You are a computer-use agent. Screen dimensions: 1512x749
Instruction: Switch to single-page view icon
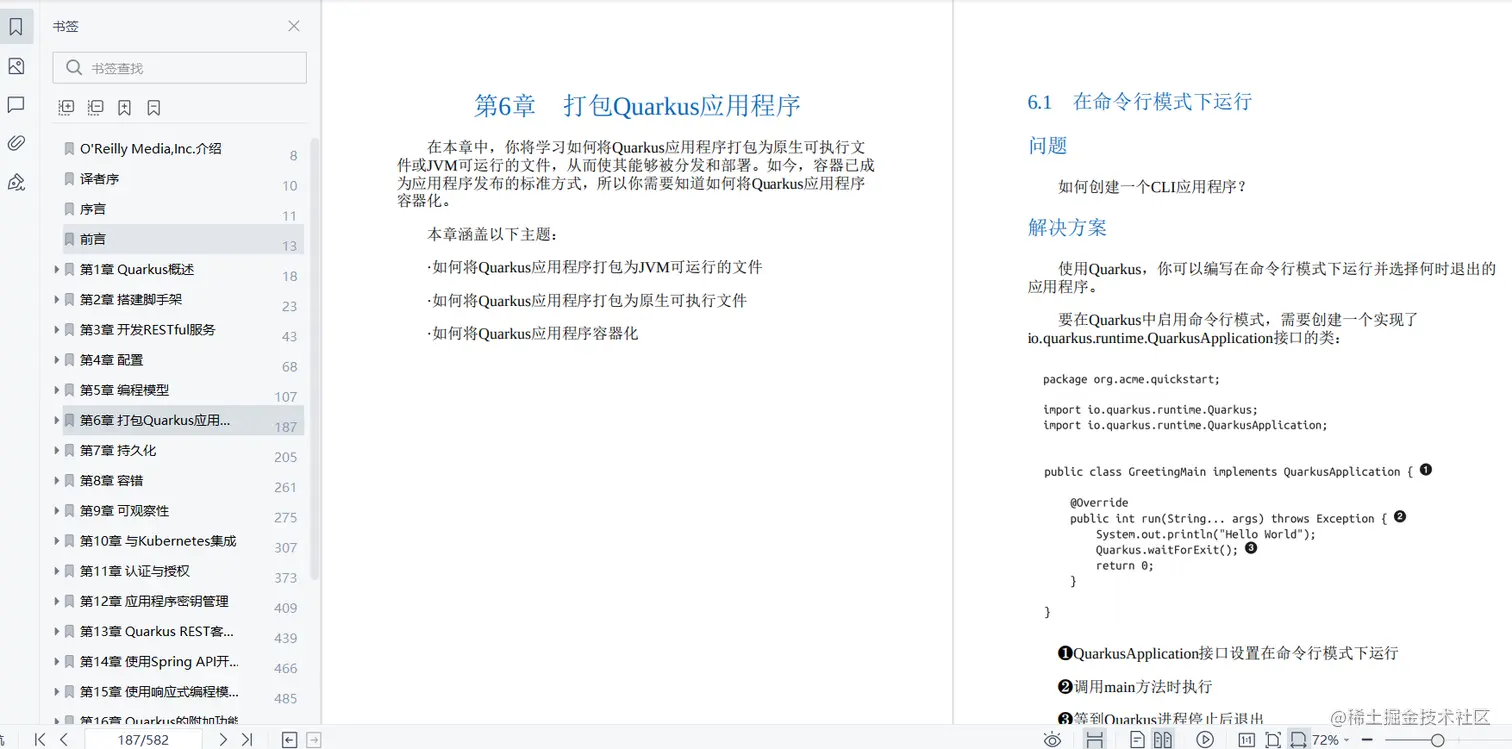click(x=1137, y=740)
